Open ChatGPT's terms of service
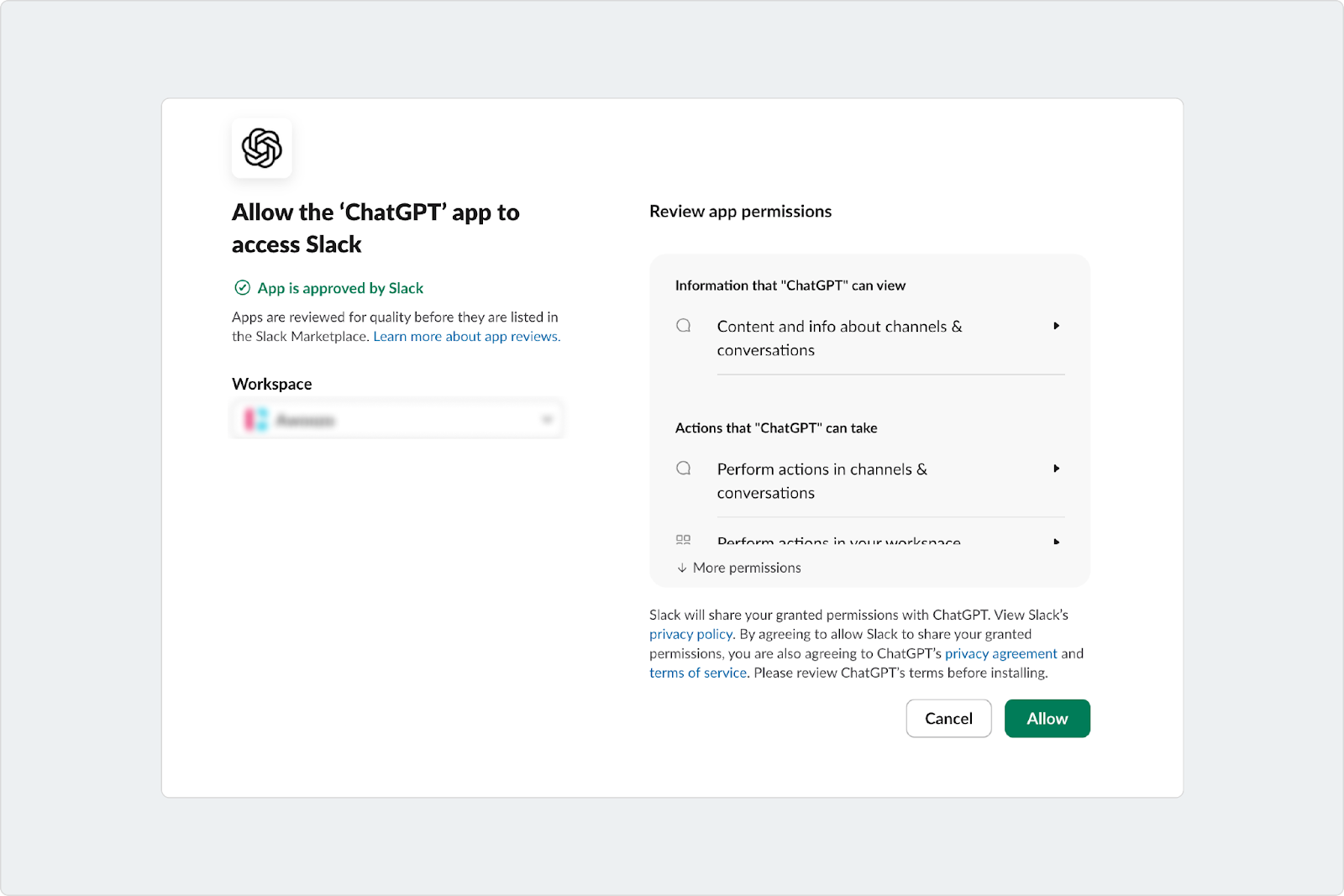The image size is (1344, 896). click(698, 673)
